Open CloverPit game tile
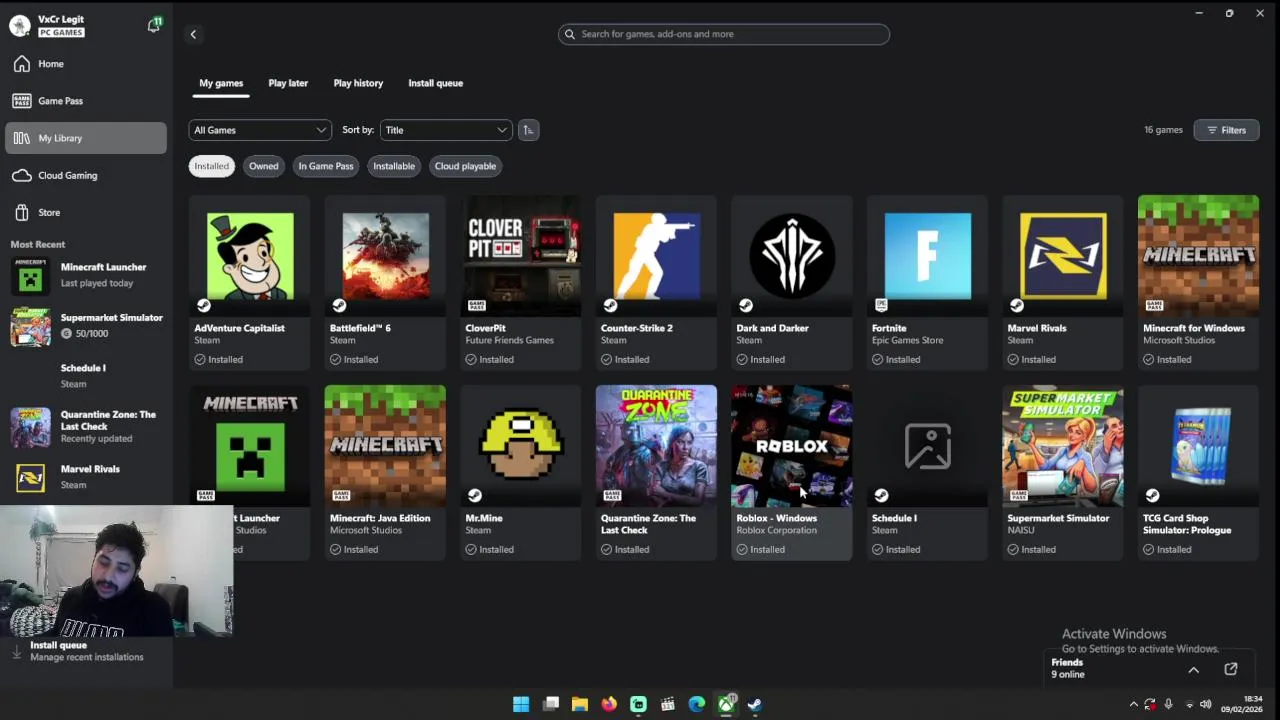This screenshot has height=720, width=1280. click(x=520, y=282)
